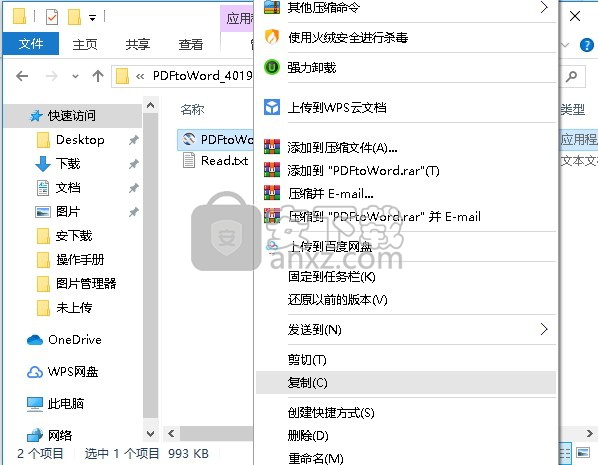Open the 操作手册 folder in sidebar
598x465 pixels.
[80, 260]
